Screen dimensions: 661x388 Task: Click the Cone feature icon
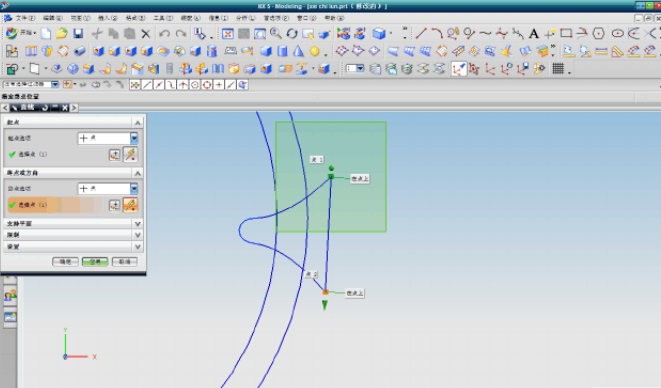[x=298, y=51]
